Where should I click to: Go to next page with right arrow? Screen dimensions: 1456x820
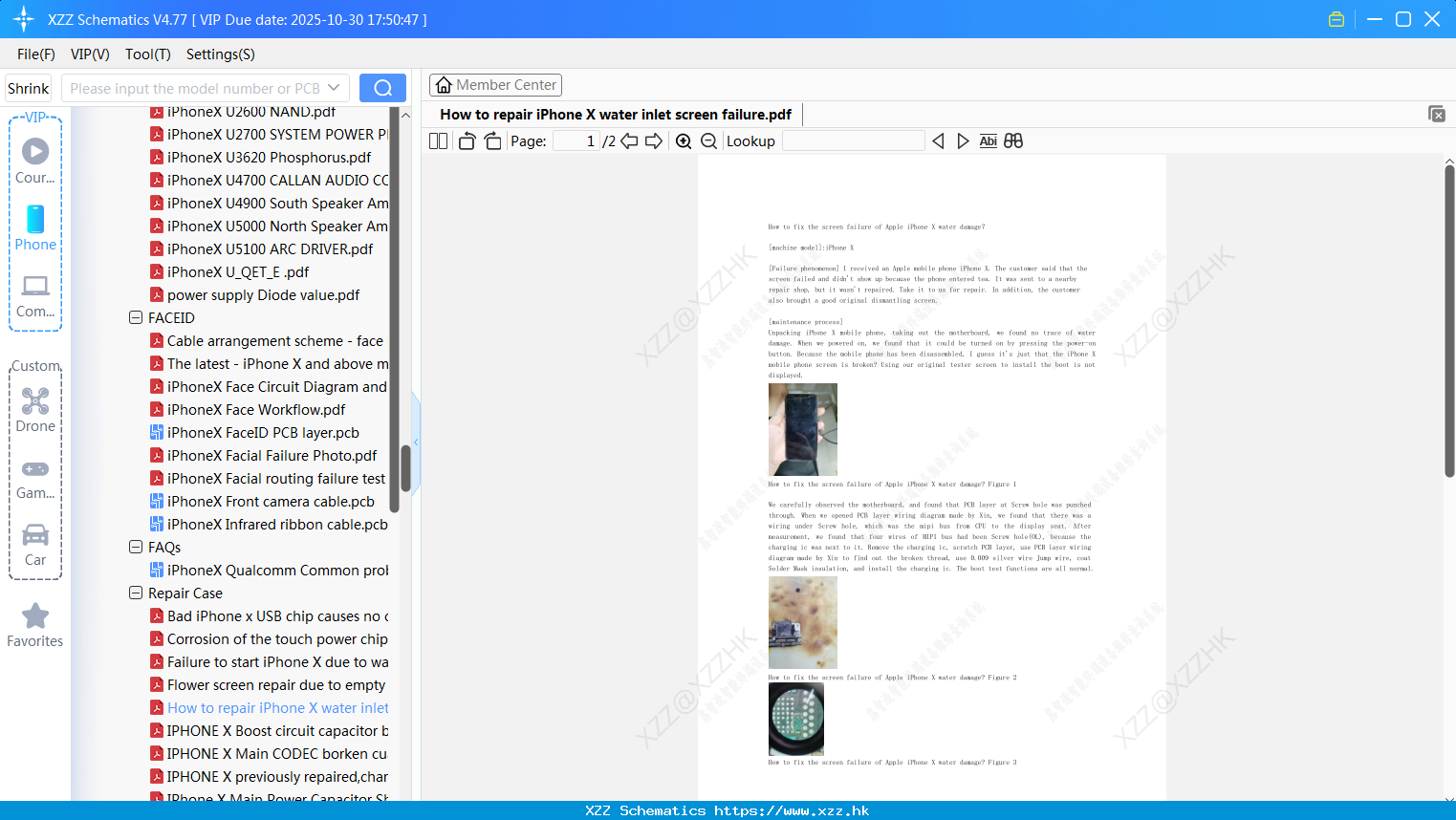(654, 141)
